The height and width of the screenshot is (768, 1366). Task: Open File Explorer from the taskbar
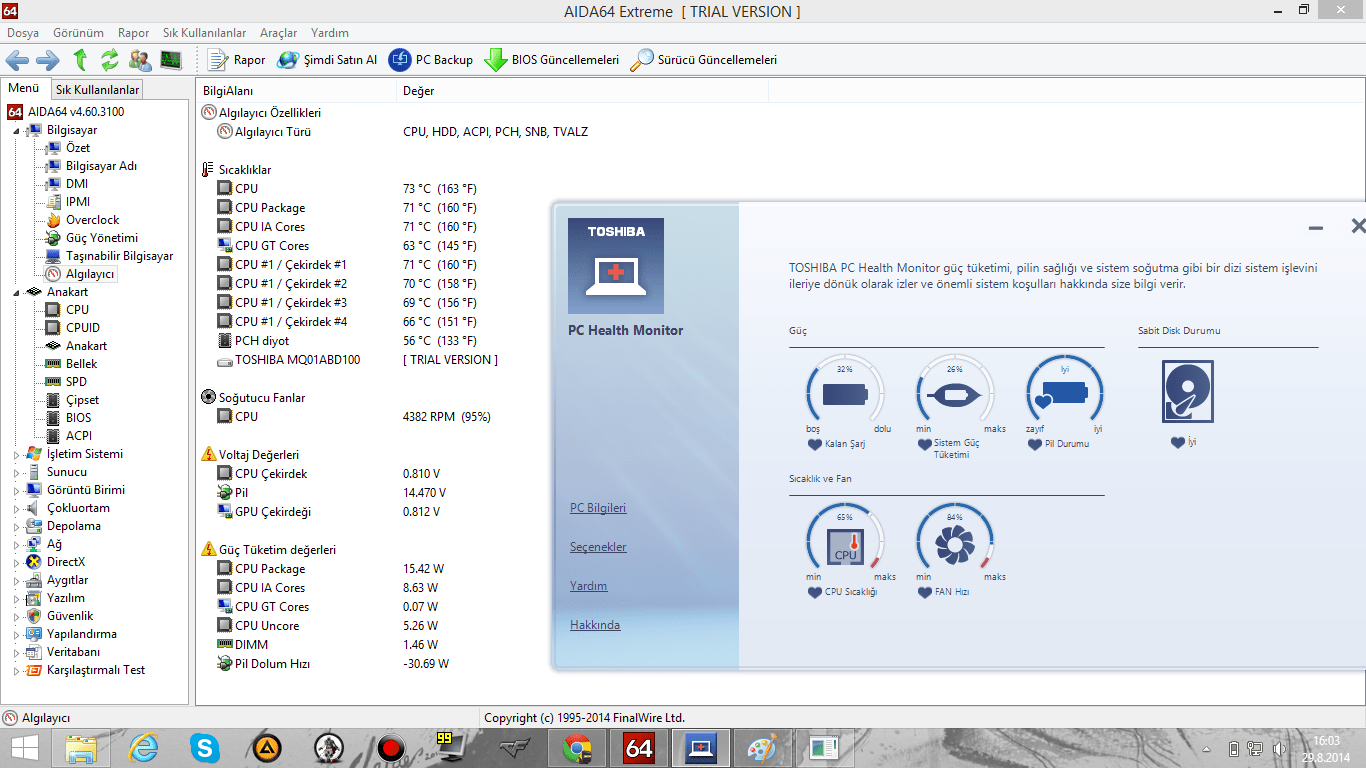[81, 748]
